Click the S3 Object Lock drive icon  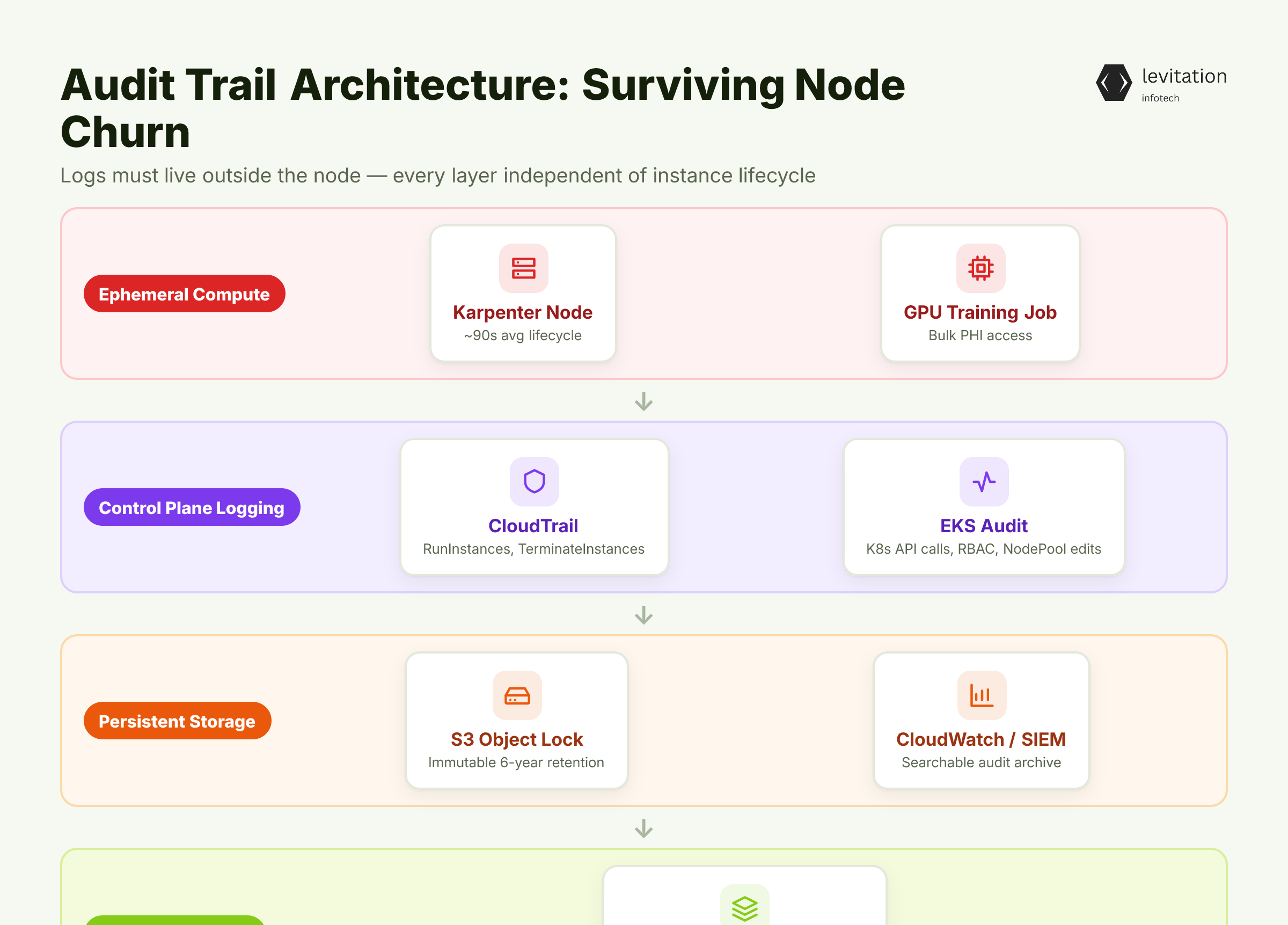pyautogui.click(x=517, y=695)
